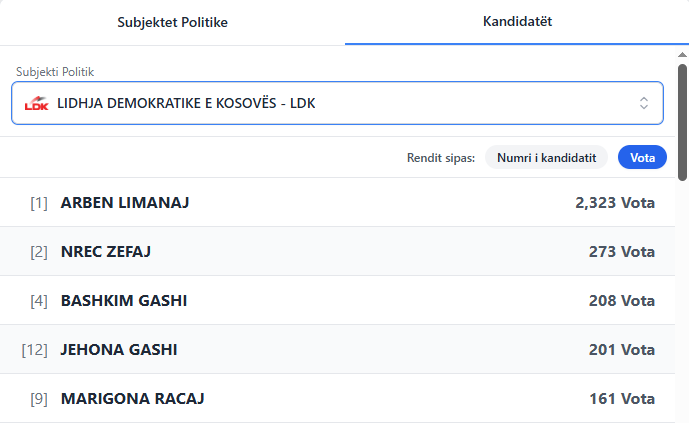Select the ARBEN LIMANAJ candidate row

pyautogui.click(x=125, y=203)
